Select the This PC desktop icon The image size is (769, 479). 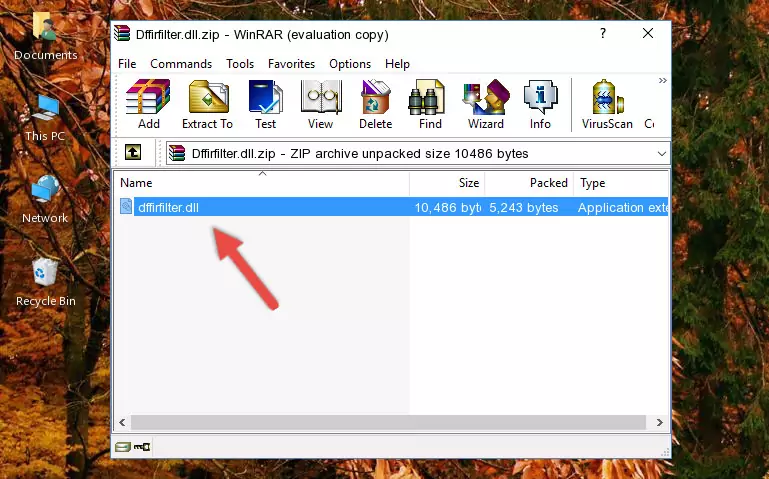(x=45, y=118)
